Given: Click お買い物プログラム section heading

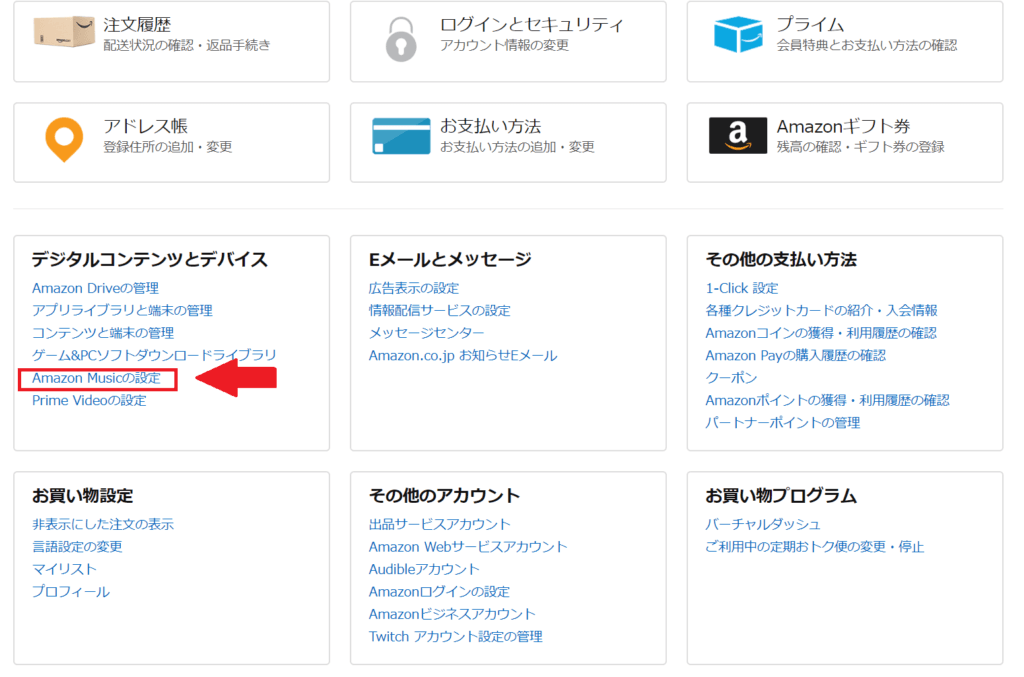Looking at the screenshot, I should [781, 496].
